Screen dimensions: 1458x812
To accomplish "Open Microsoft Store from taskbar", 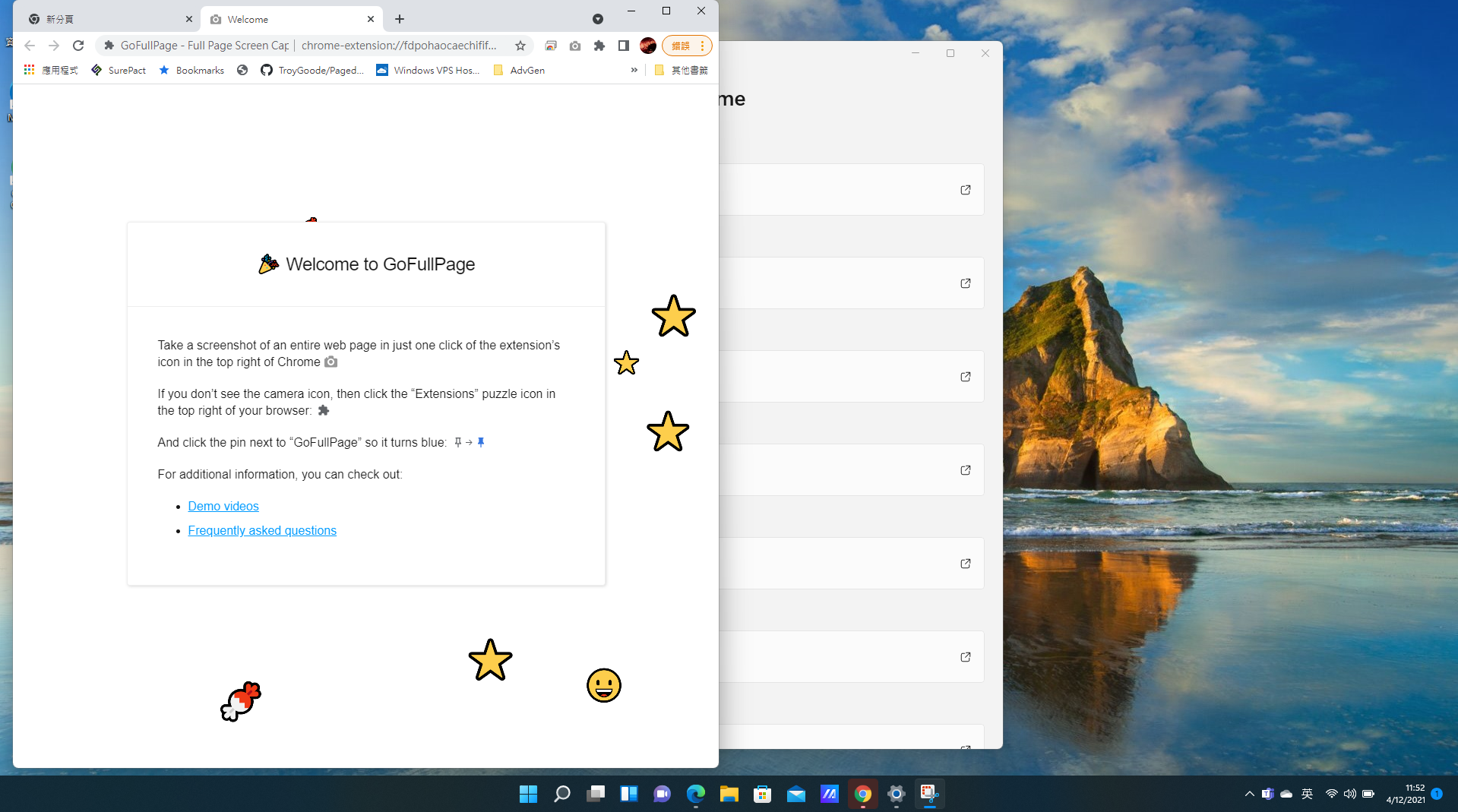I will 762,794.
